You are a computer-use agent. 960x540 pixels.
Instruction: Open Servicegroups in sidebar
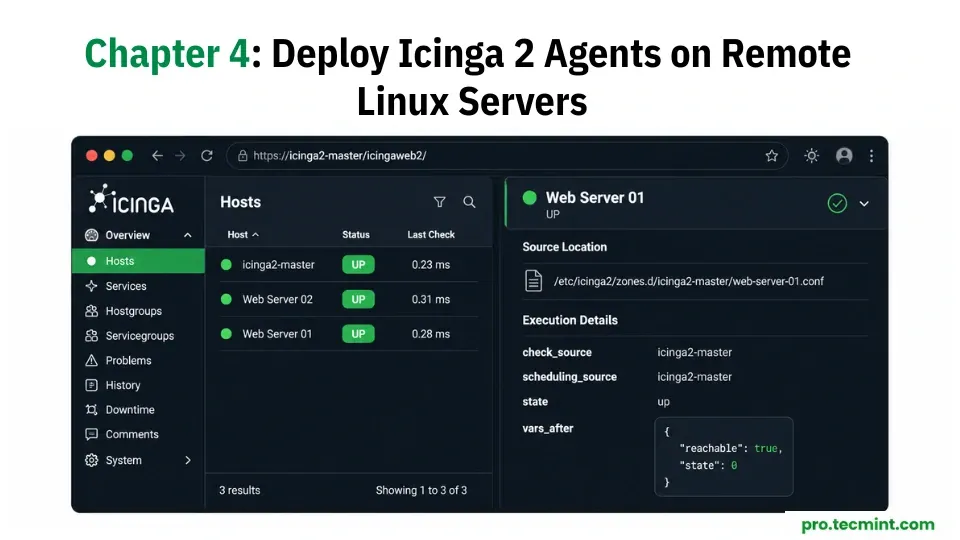[140, 336]
